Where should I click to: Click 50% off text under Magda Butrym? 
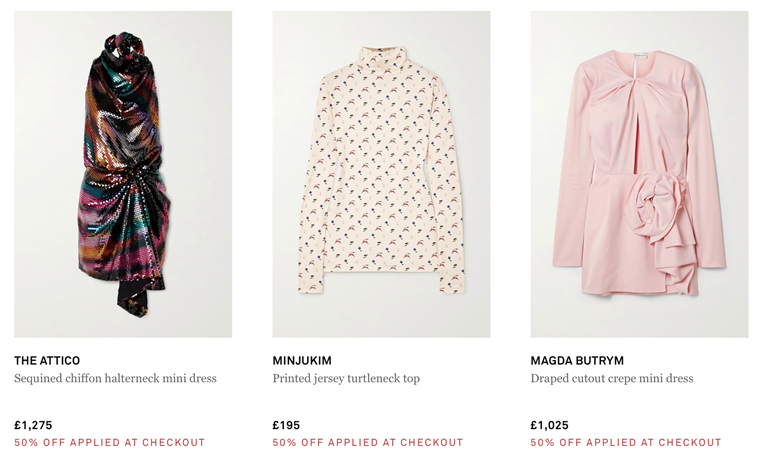[x=625, y=443]
